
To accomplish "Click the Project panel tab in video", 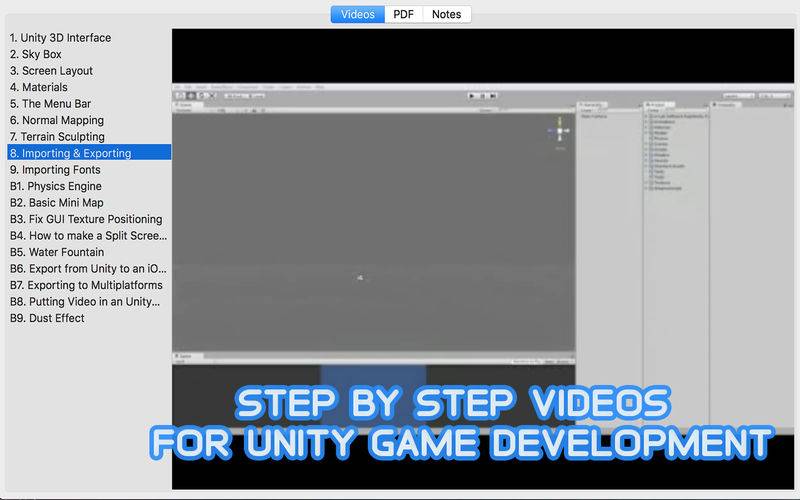I will 659,105.
